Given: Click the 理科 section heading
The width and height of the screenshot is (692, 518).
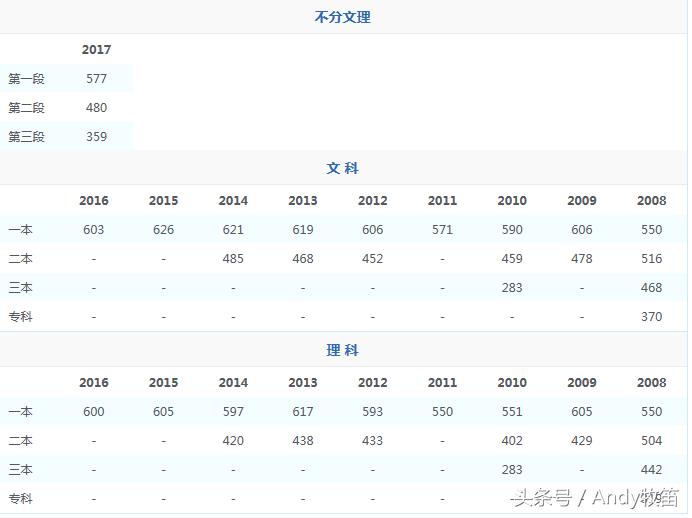Looking at the screenshot, I should [x=342, y=350].
